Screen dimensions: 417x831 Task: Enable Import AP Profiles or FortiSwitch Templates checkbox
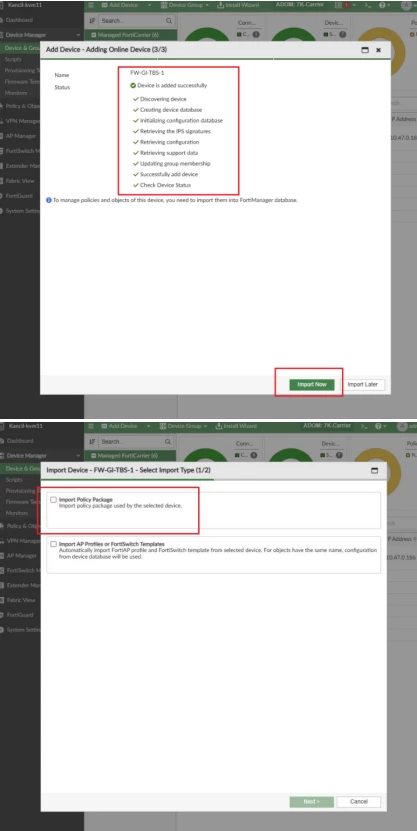coord(54,544)
